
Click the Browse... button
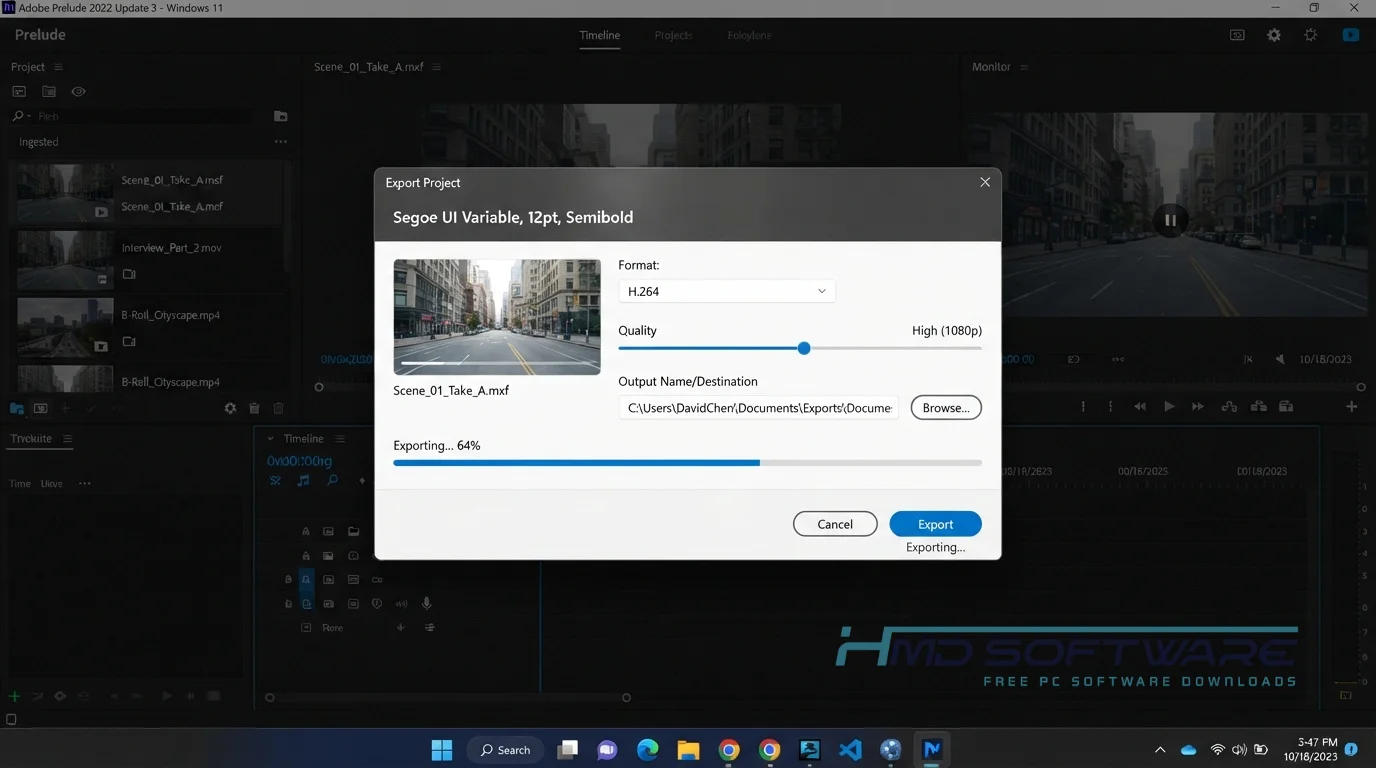point(946,408)
